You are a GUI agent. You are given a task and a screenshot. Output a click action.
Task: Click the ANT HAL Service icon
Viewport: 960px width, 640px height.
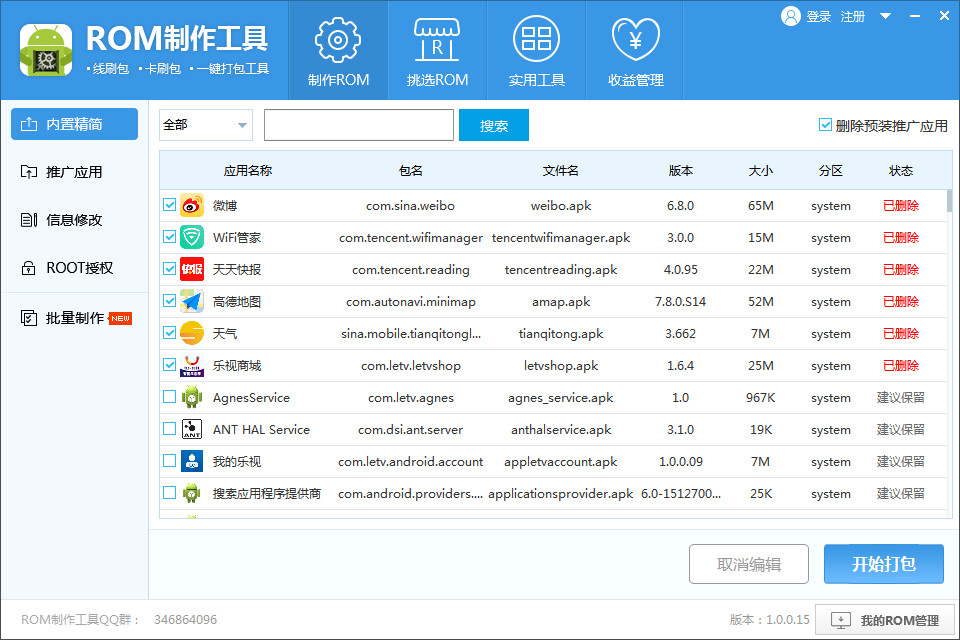click(192, 429)
